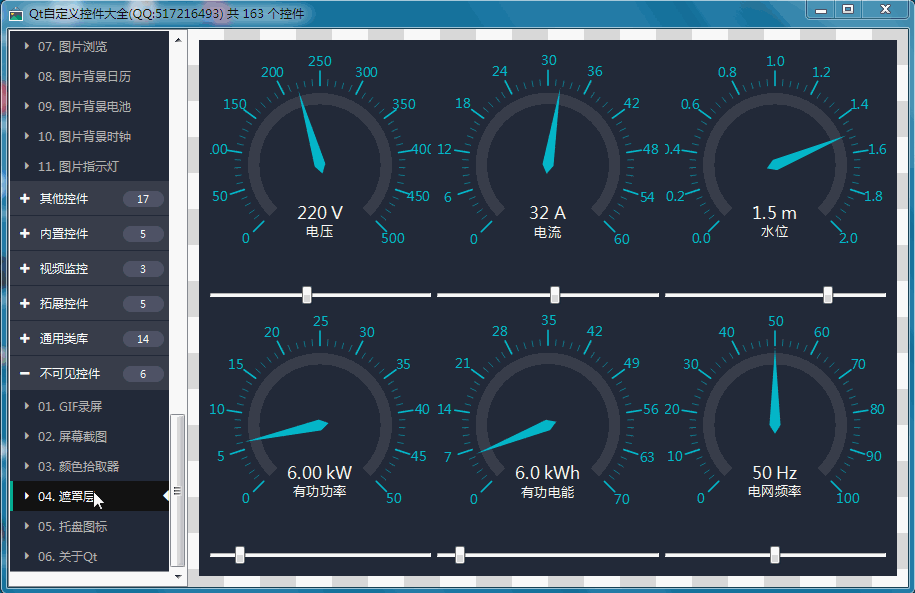
Task: Select 01. GIF录屏 item
Action: coord(70,407)
